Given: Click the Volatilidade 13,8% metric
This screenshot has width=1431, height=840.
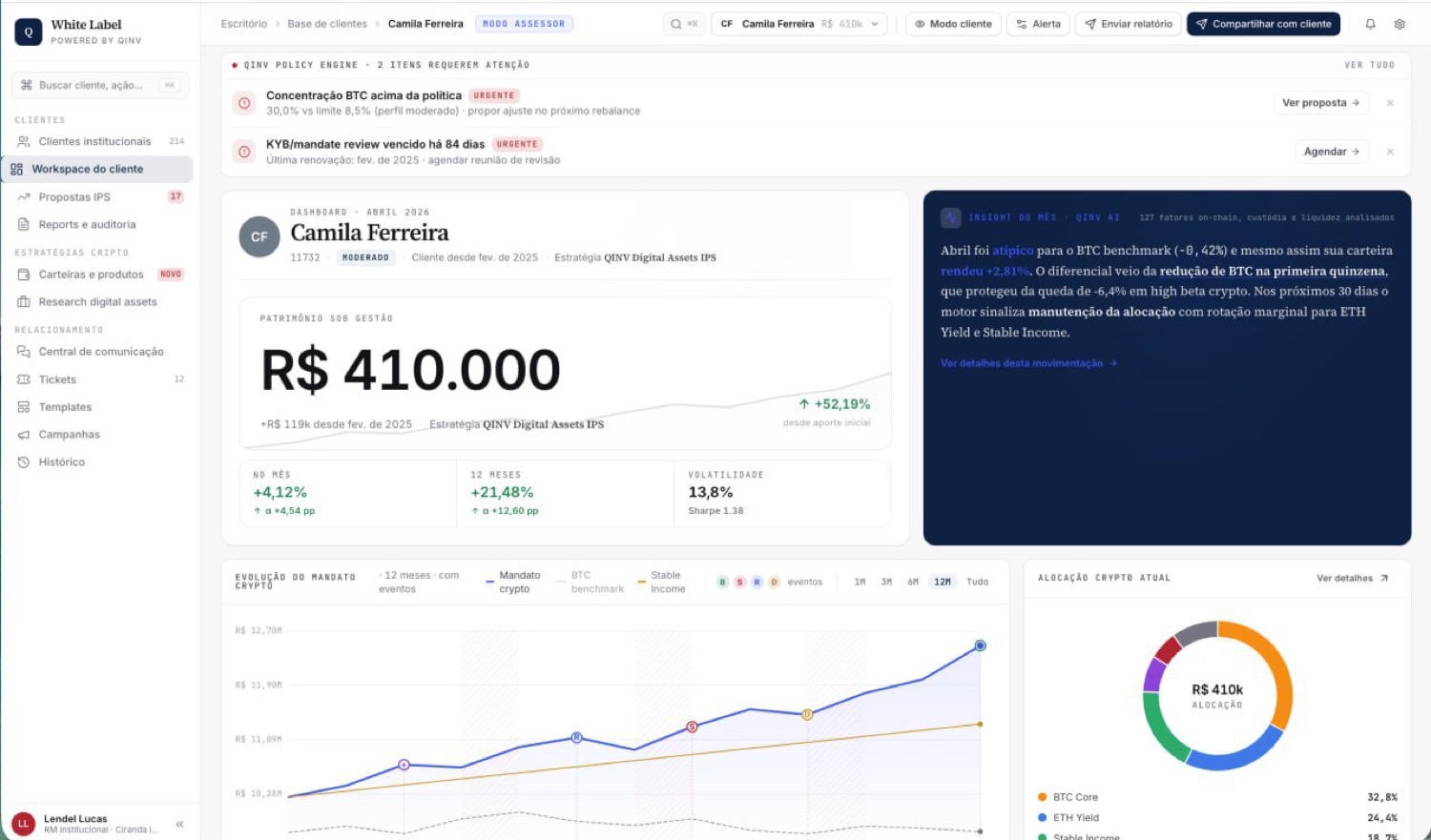Looking at the screenshot, I should click(x=782, y=494).
